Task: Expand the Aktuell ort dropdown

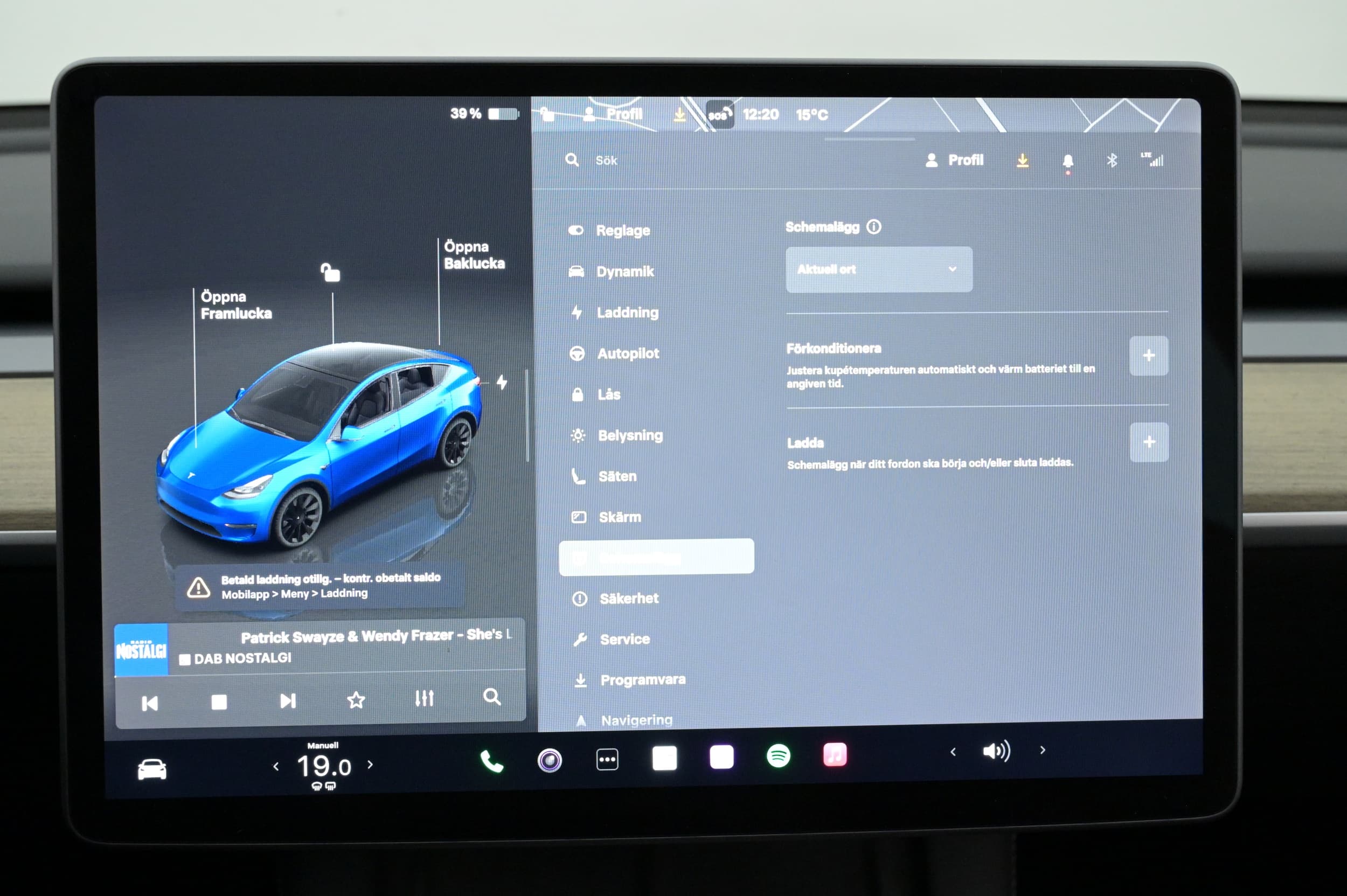Action: click(x=878, y=269)
